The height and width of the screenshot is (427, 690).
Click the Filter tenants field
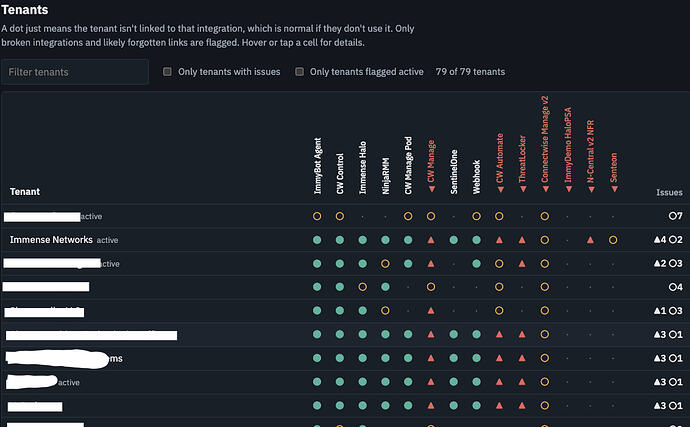(75, 72)
